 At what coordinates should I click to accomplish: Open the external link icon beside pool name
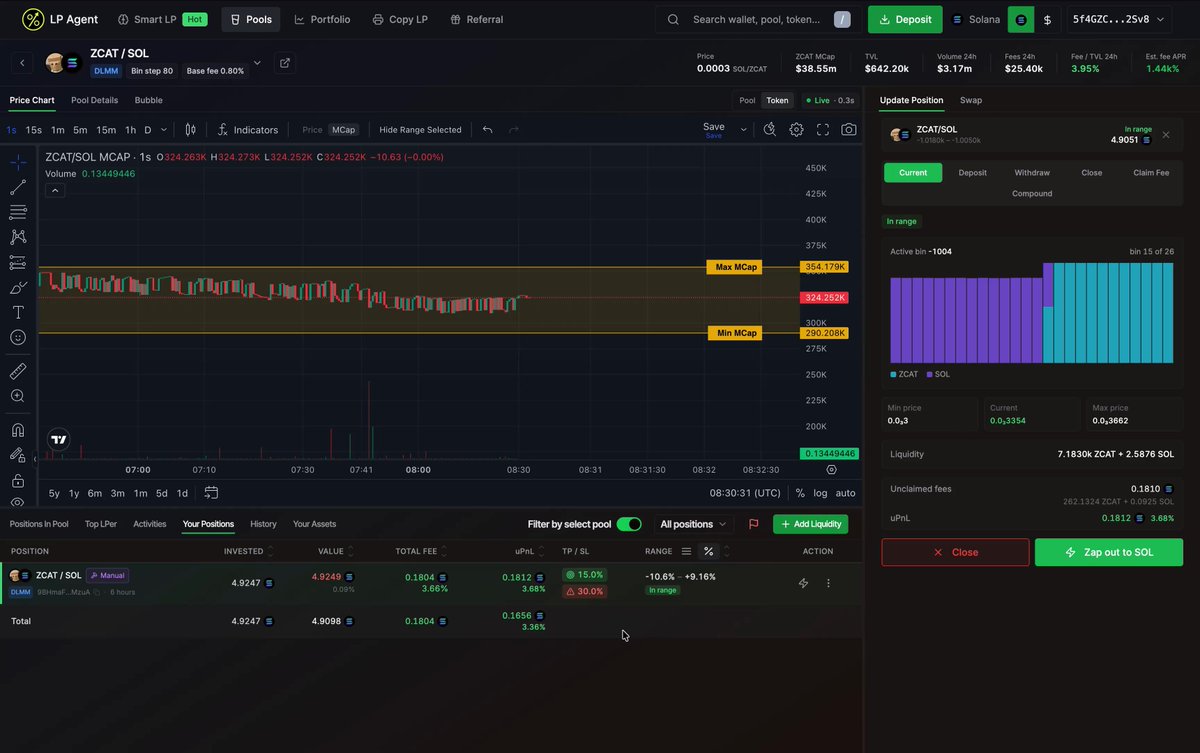click(285, 63)
